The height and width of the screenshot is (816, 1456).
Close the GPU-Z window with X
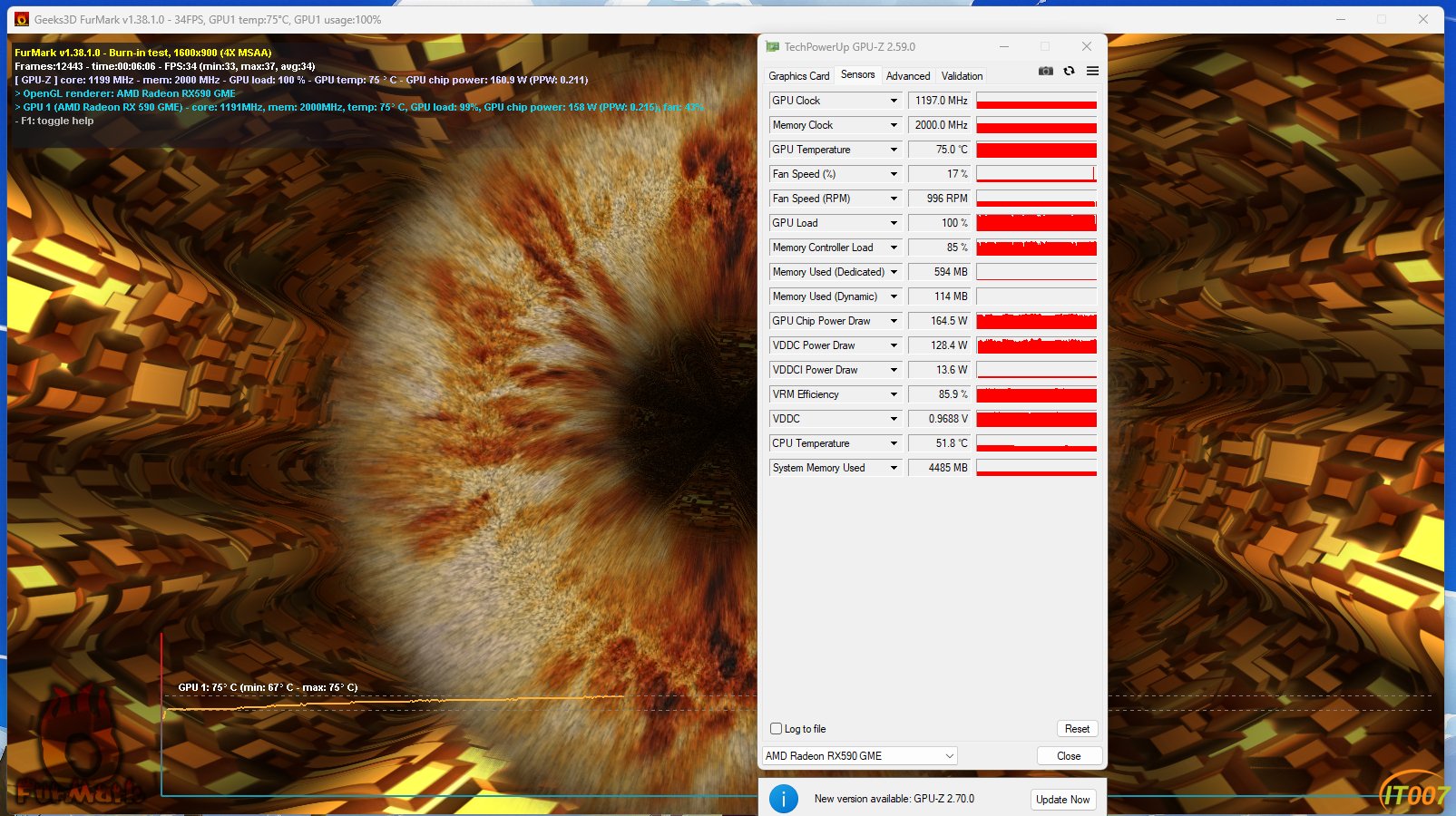pos(1086,46)
